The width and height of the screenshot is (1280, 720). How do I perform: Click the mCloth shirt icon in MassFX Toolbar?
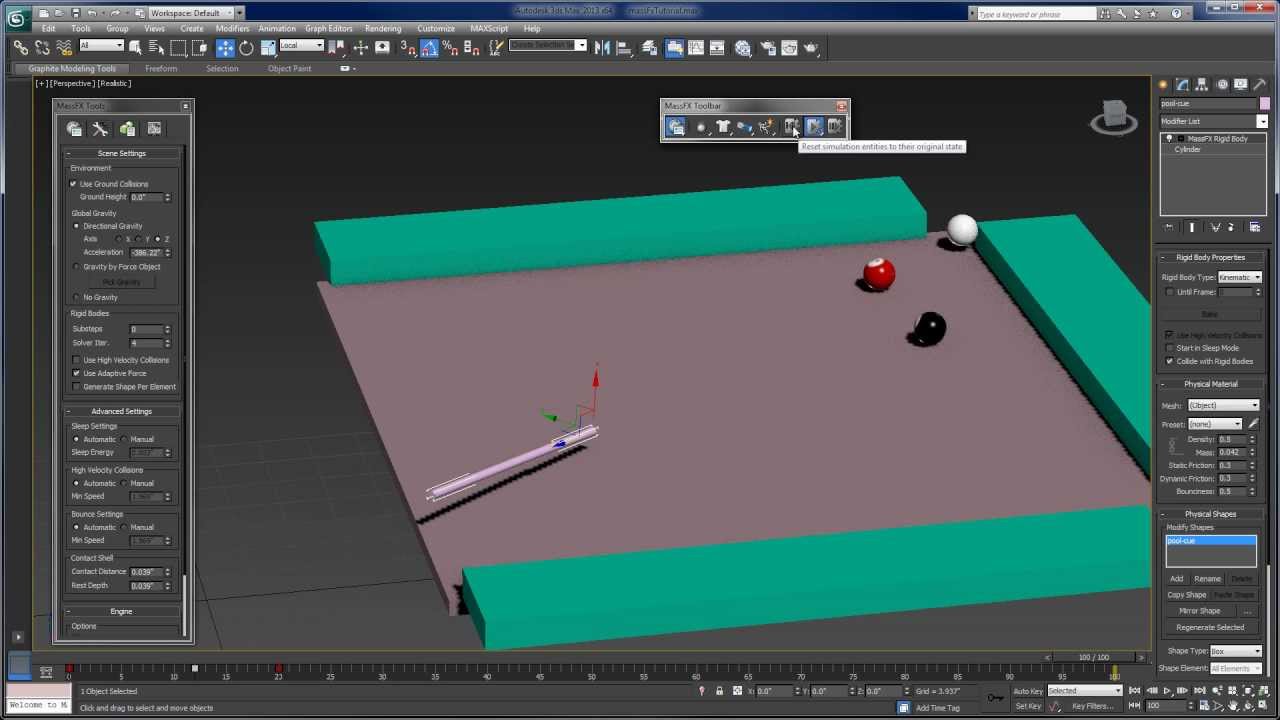pyautogui.click(x=723, y=127)
